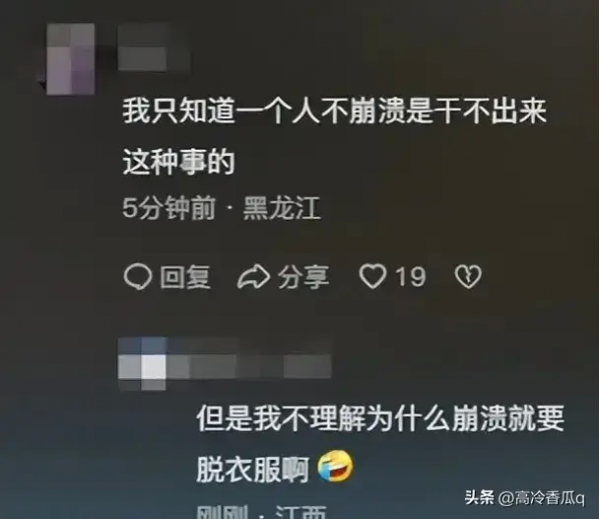600x519 pixels.
Task: Click the 分享 share label
Action: click(303, 277)
